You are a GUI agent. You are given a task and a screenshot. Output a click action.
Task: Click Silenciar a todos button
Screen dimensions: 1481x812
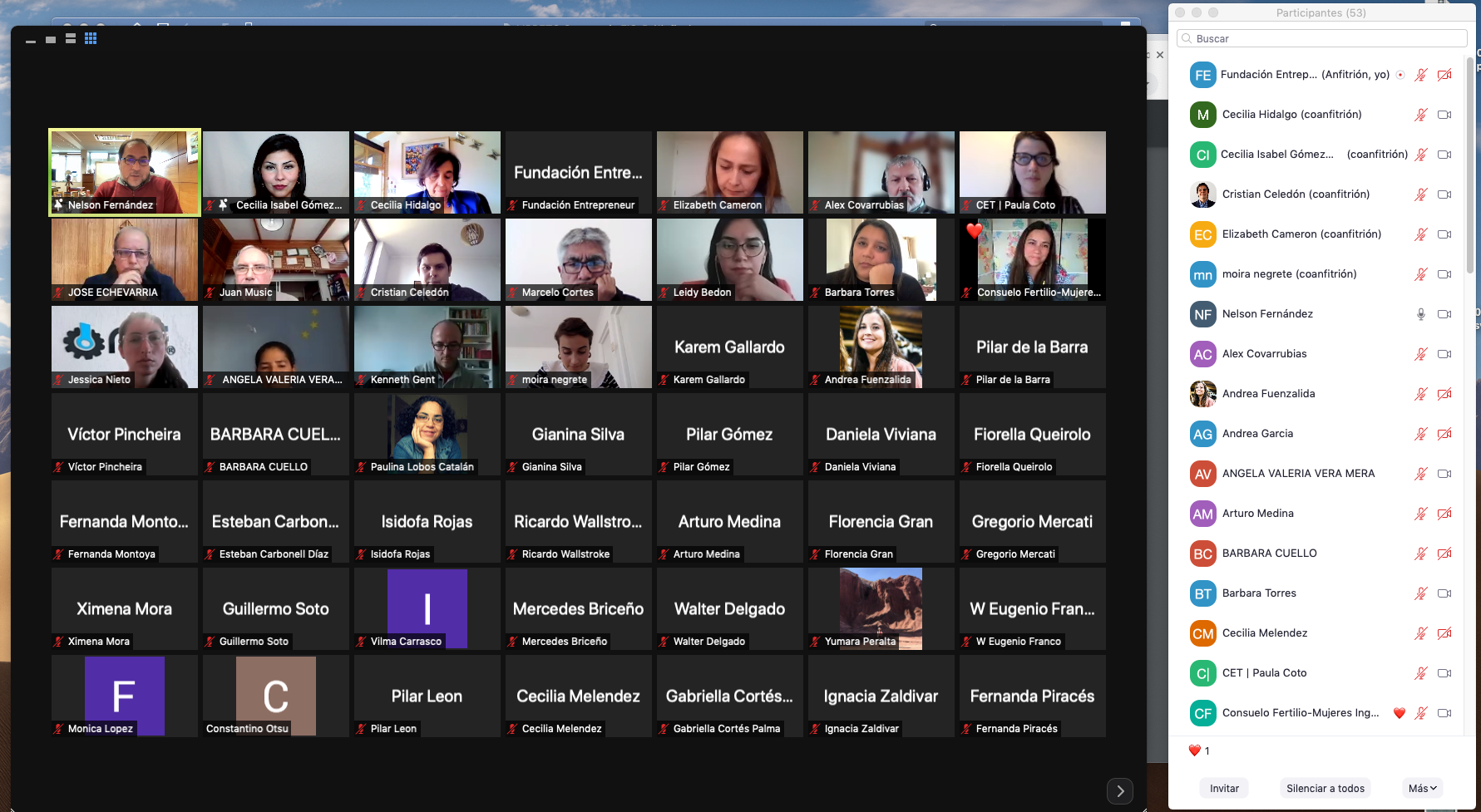click(x=1325, y=788)
